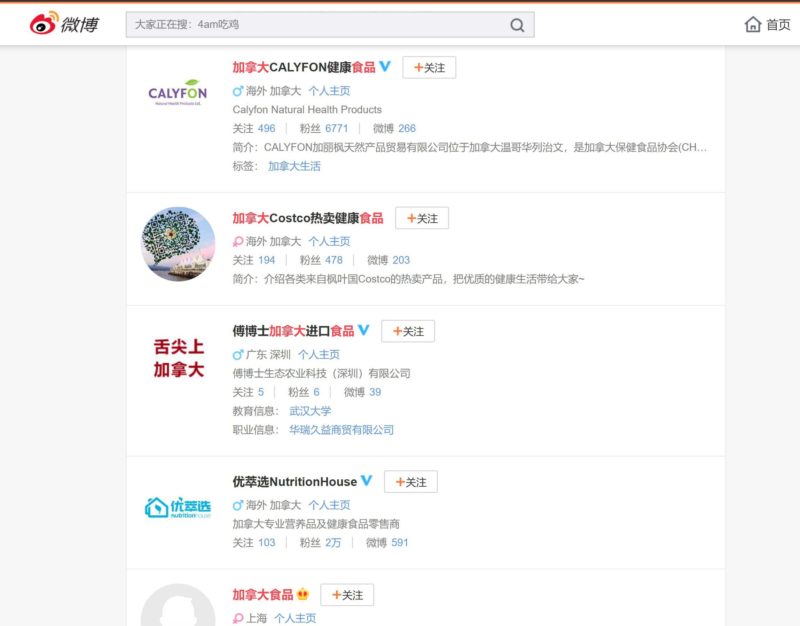
Task: Open 个人主页 for 傅博士加拿大进口食品
Action: click(x=318, y=355)
